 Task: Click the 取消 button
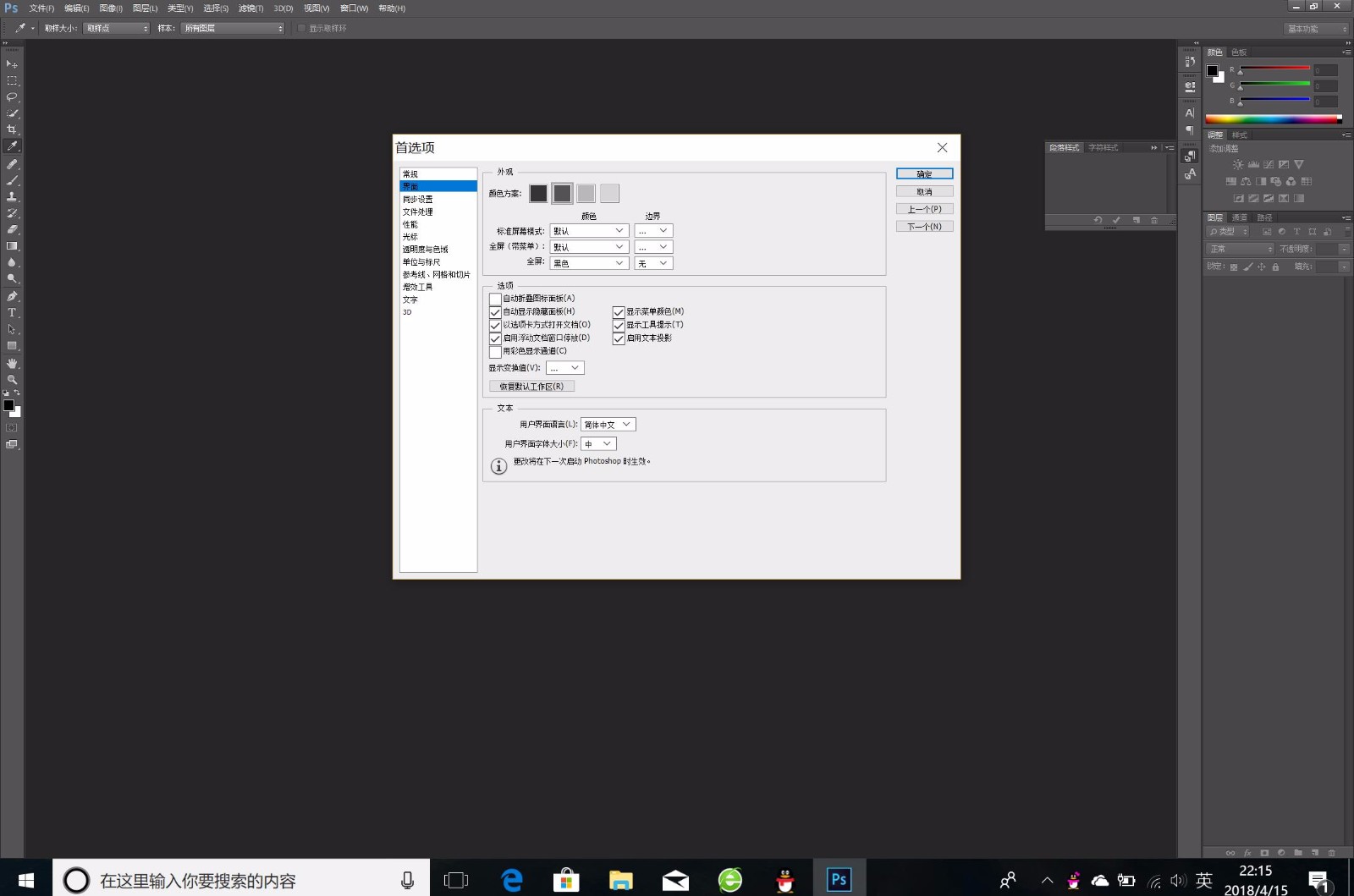point(924,192)
